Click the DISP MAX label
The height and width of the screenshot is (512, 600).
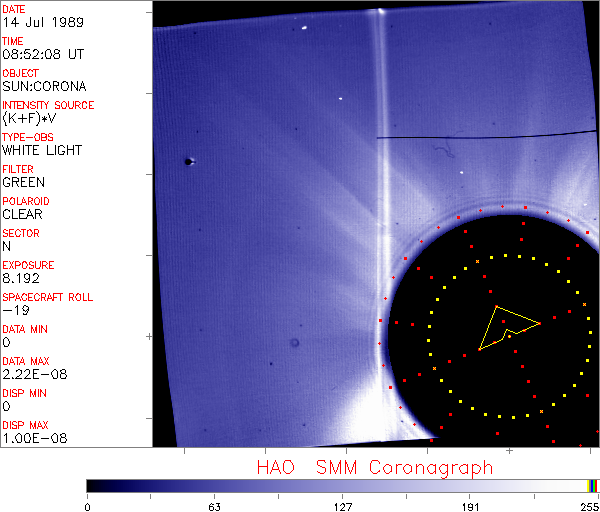(x=25, y=425)
